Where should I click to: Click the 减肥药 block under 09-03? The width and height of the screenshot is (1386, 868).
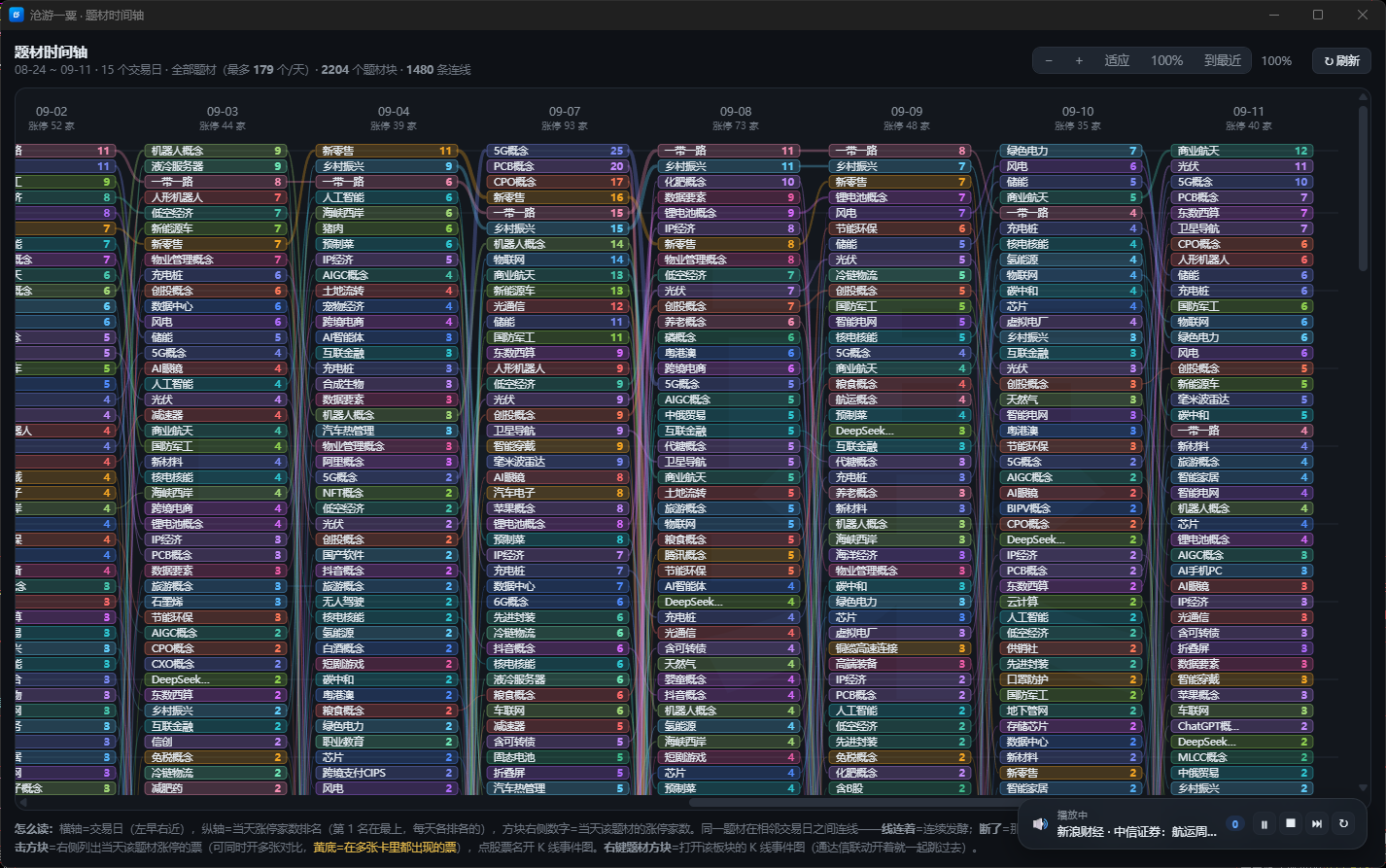click(216, 788)
